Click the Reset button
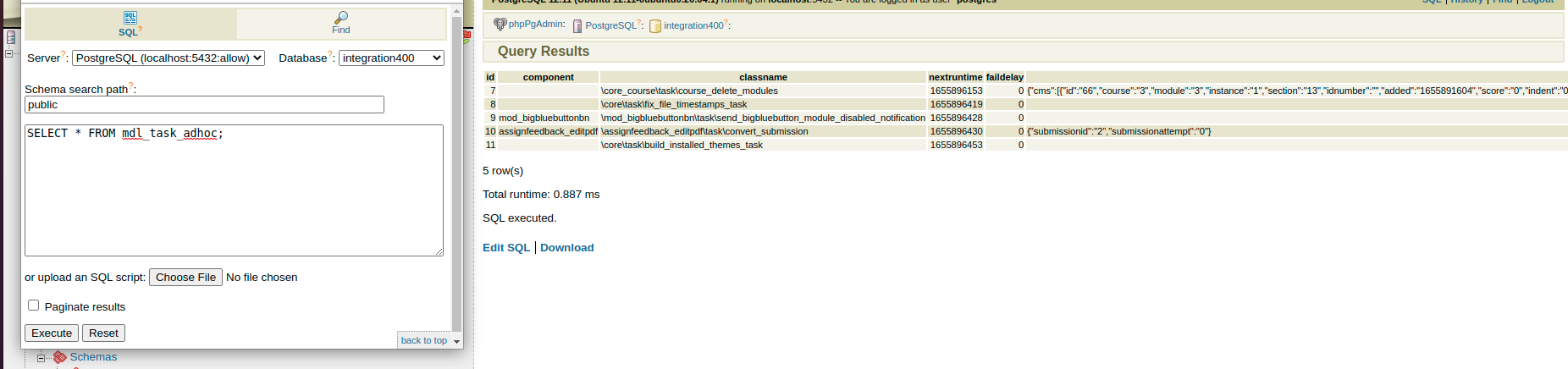Image resolution: width=1568 pixels, height=369 pixels. [103, 333]
